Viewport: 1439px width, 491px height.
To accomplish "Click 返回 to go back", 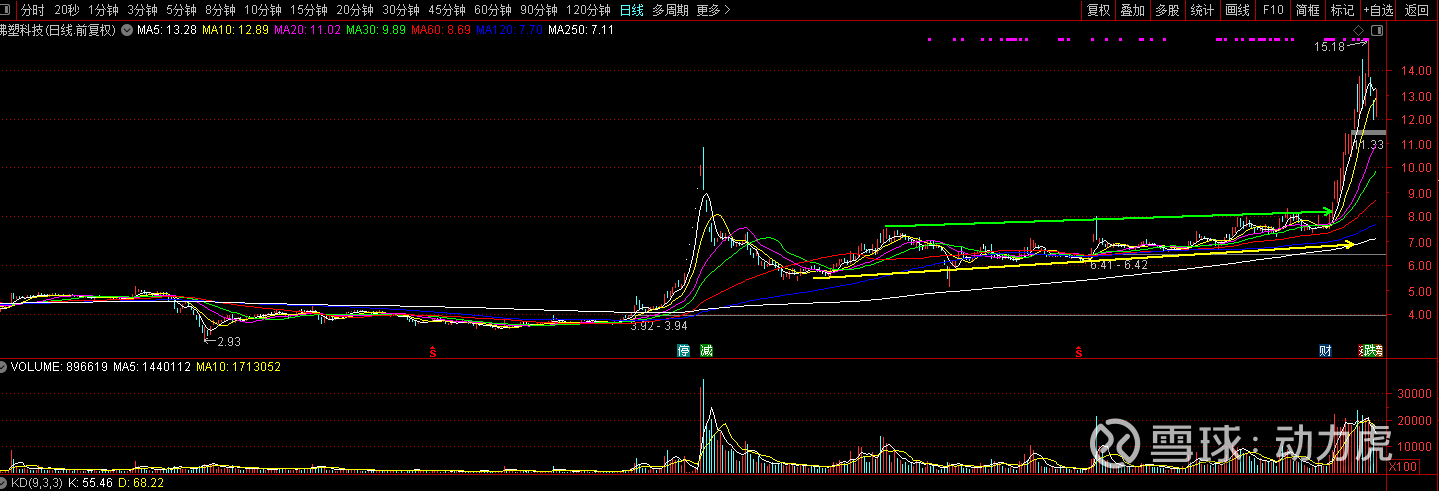I will (x=1417, y=10).
